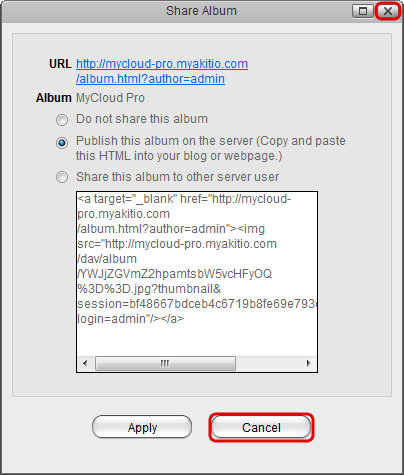Image resolution: width=404 pixels, height=475 pixels.
Task: Open the mycloud-pro.myakitio.com URL link
Action: pyautogui.click(x=162, y=64)
